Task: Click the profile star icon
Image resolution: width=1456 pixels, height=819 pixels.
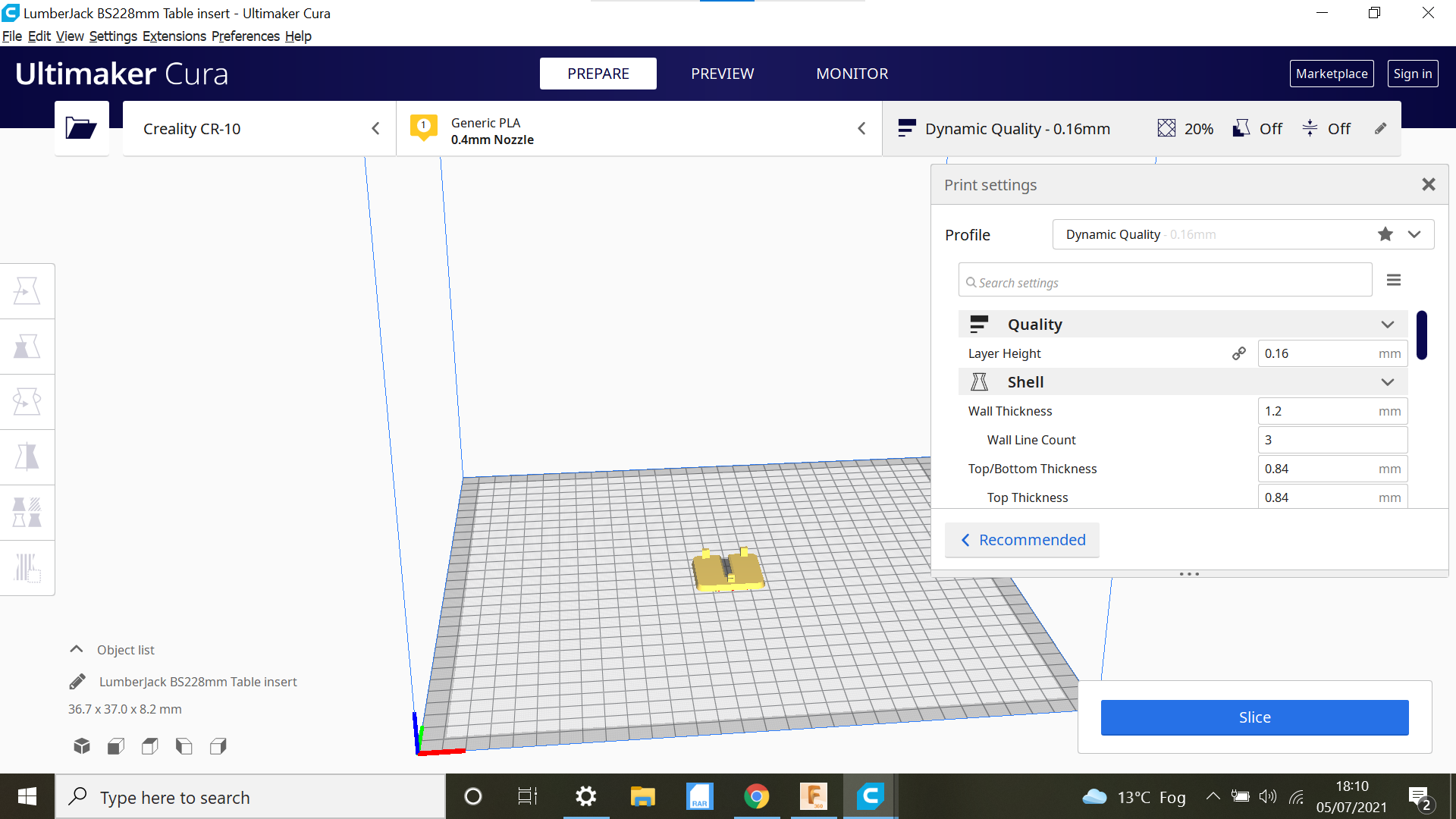Action: [x=1385, y=234]
